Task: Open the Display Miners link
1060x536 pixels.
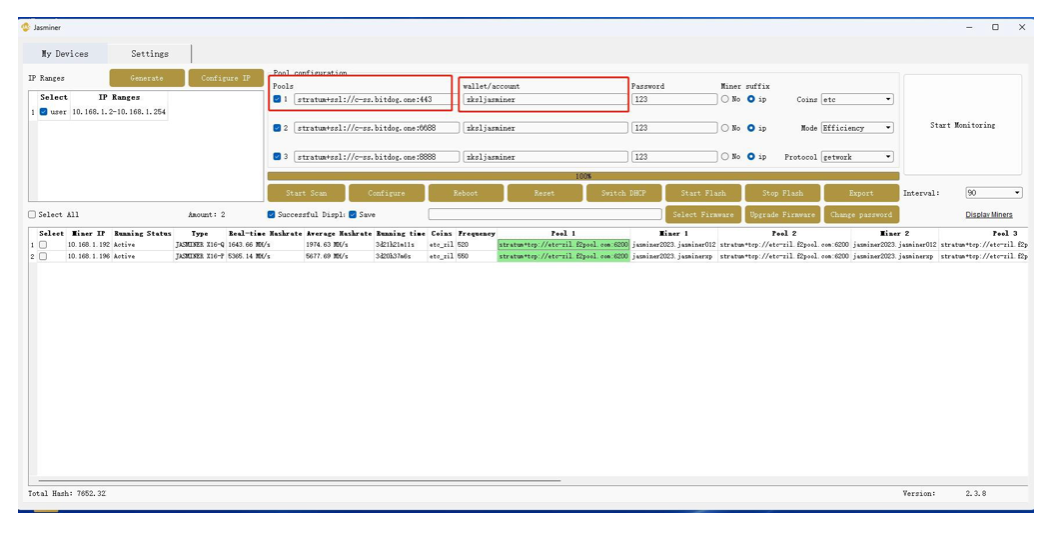Action: click(x=988, y=215)
